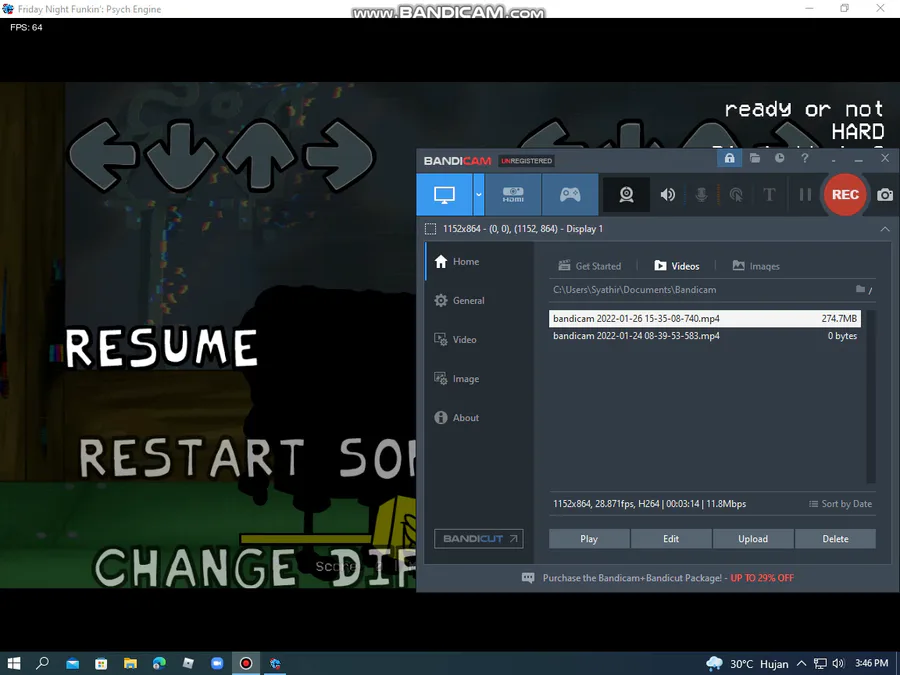
Task: Click the output path C:\Users\Syathir\Documents\Bandicam
Action: (634, 290)
